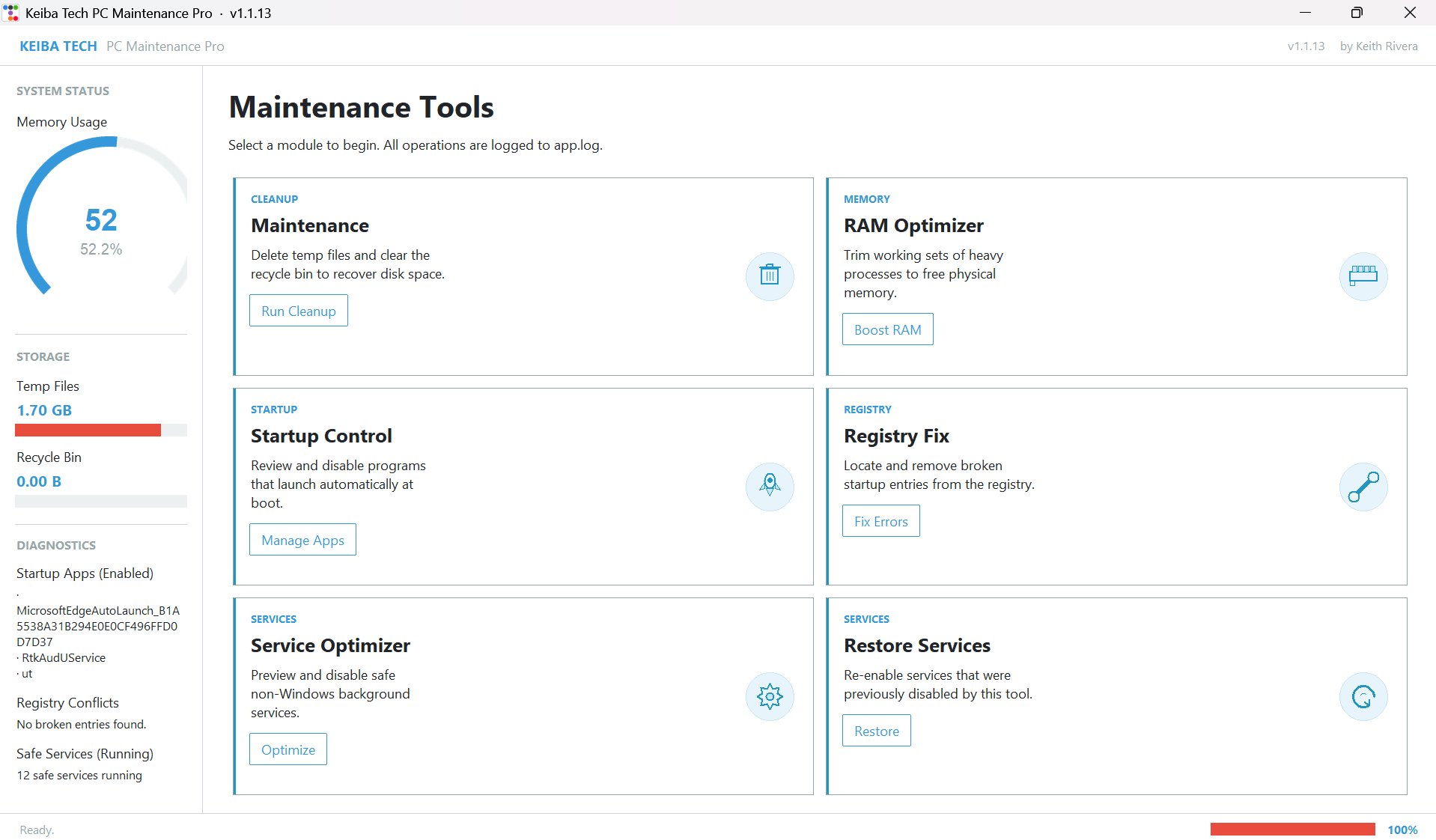Click Restore to re-enable disabled services

point(876,730)
